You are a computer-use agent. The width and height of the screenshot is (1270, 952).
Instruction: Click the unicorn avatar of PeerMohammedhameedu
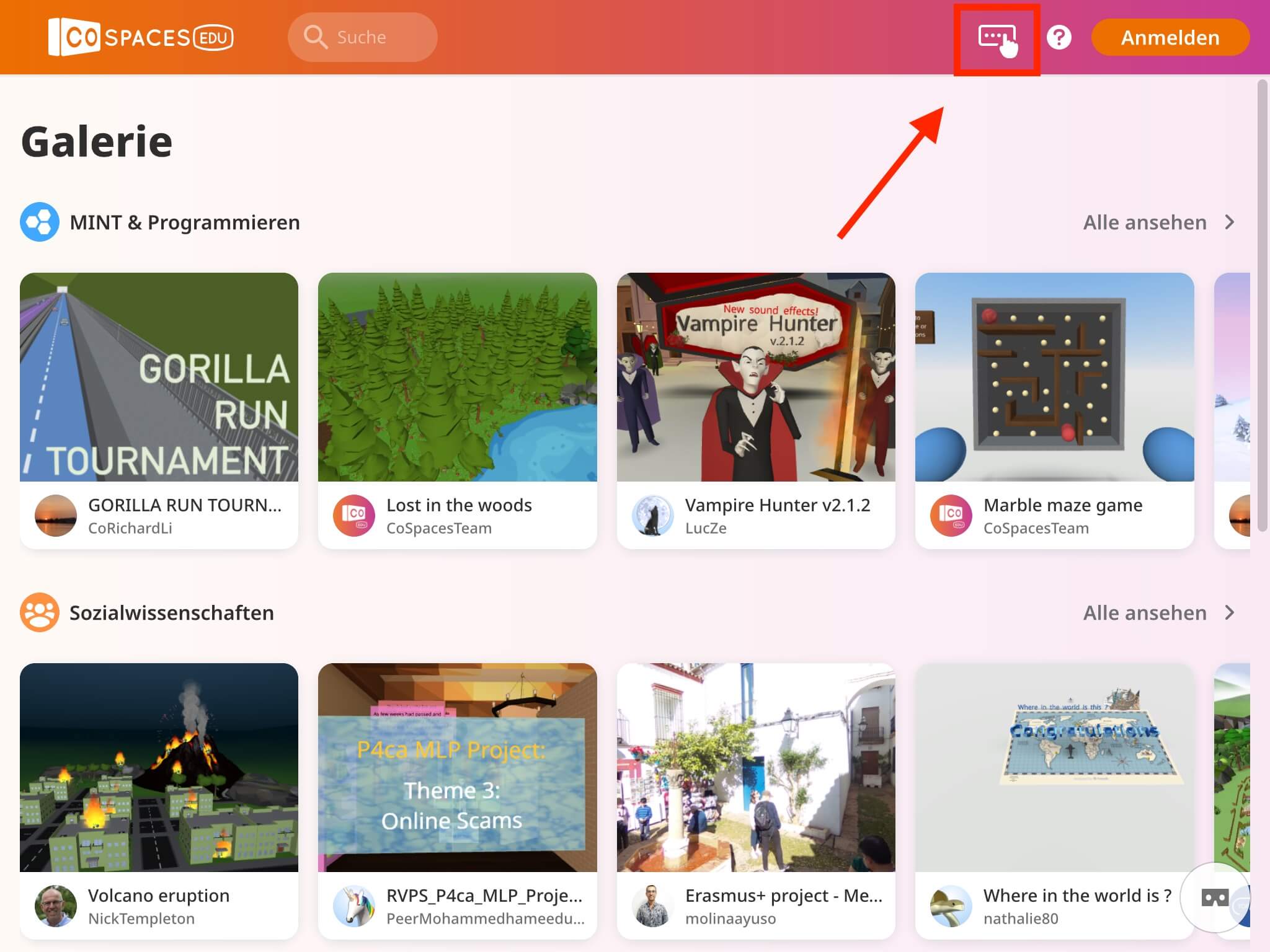coord(354,906)
